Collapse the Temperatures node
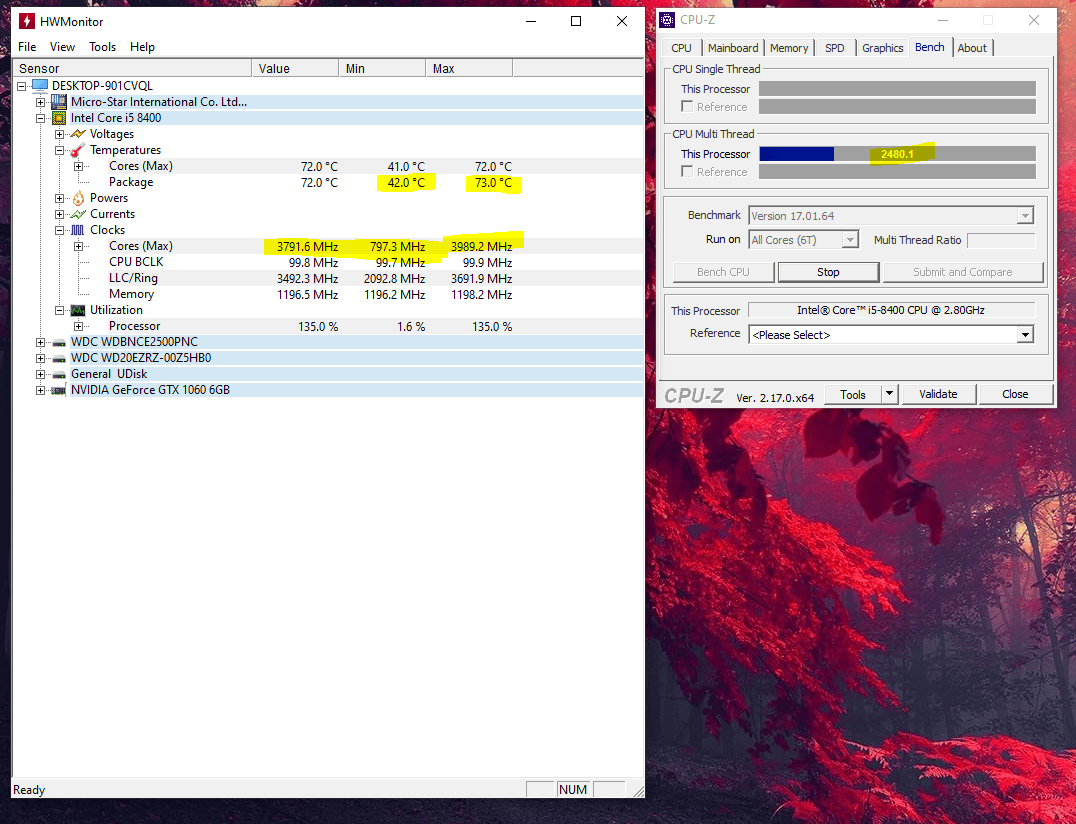This screenshot has width=1076, height=824. [60, 150]
